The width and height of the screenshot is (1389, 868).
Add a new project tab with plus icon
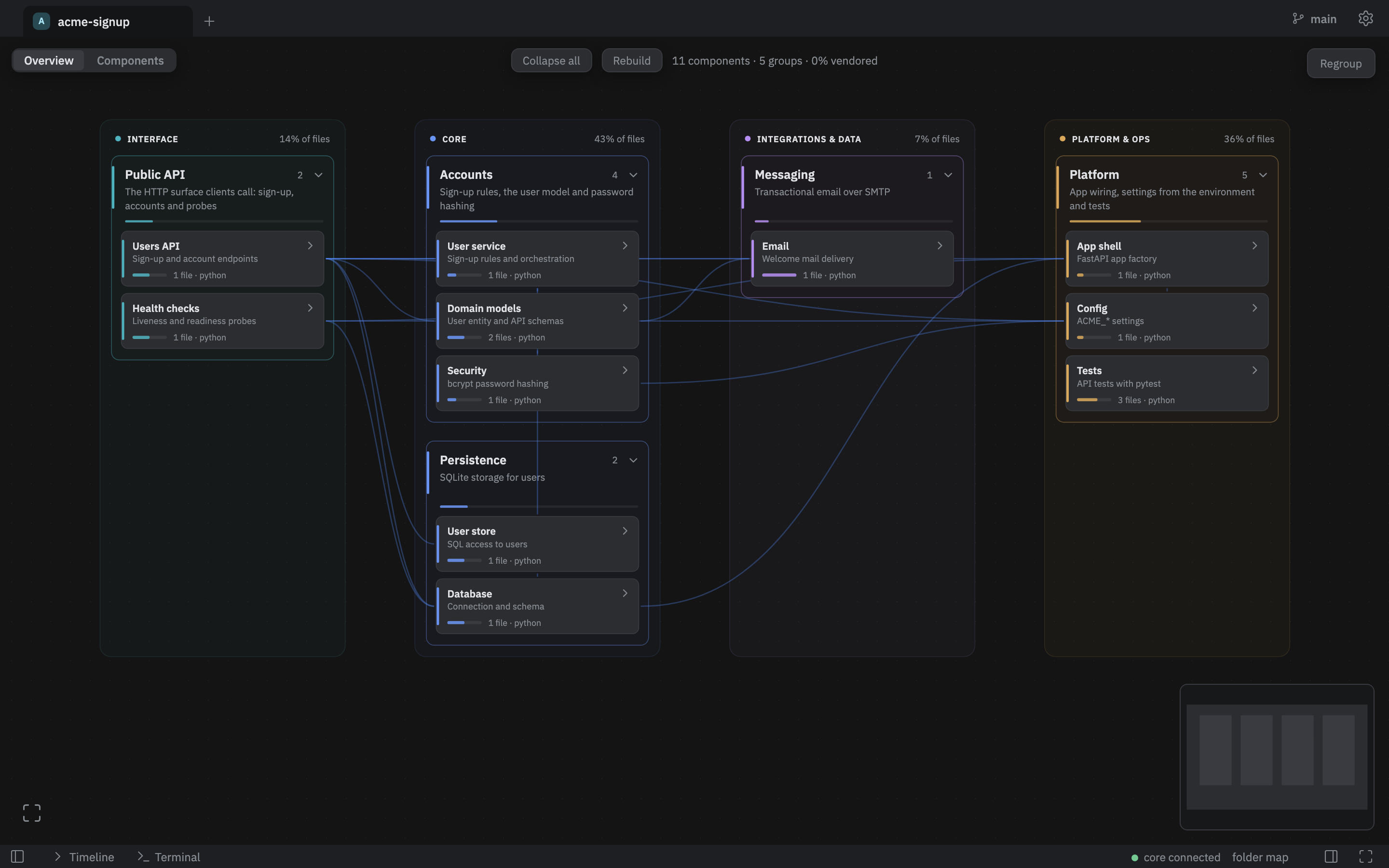[x=209, y=21]
